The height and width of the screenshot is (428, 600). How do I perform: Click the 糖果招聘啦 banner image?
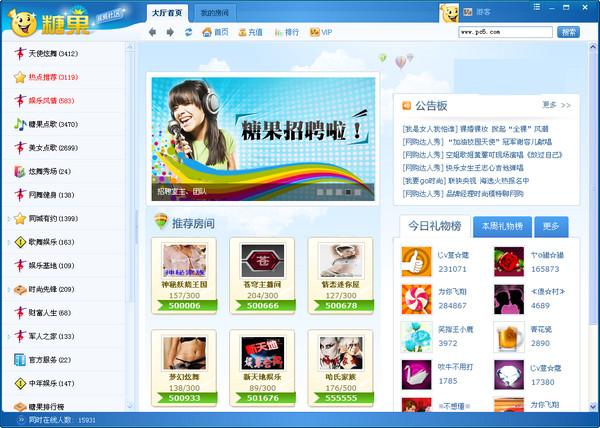(x=263, y=139)
